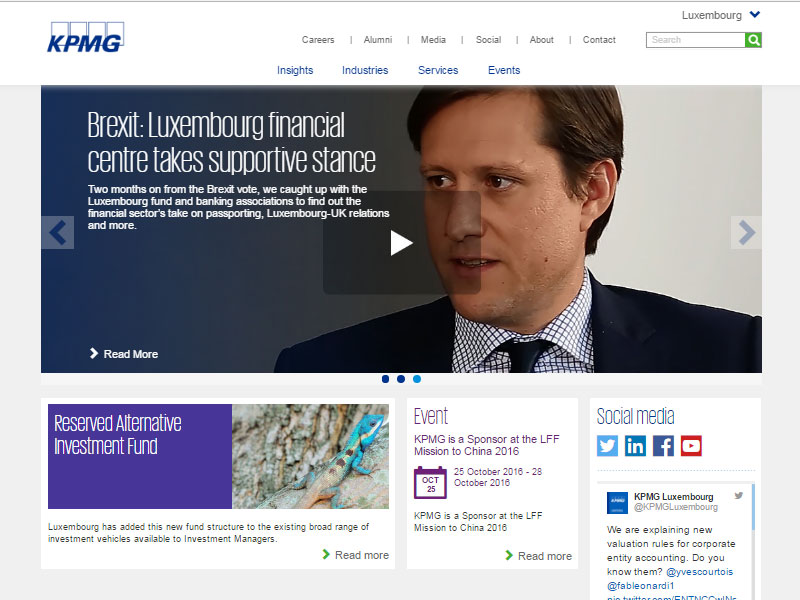Select the first carousel indicator dot
Image resolution: width=800 pixels, height=600 pixels.
pyautogui.click(x=385, y=379)
